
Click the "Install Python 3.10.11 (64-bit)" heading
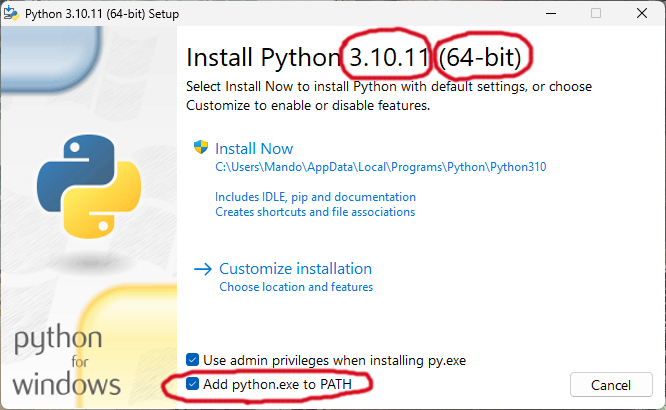(x=358, y=56)
